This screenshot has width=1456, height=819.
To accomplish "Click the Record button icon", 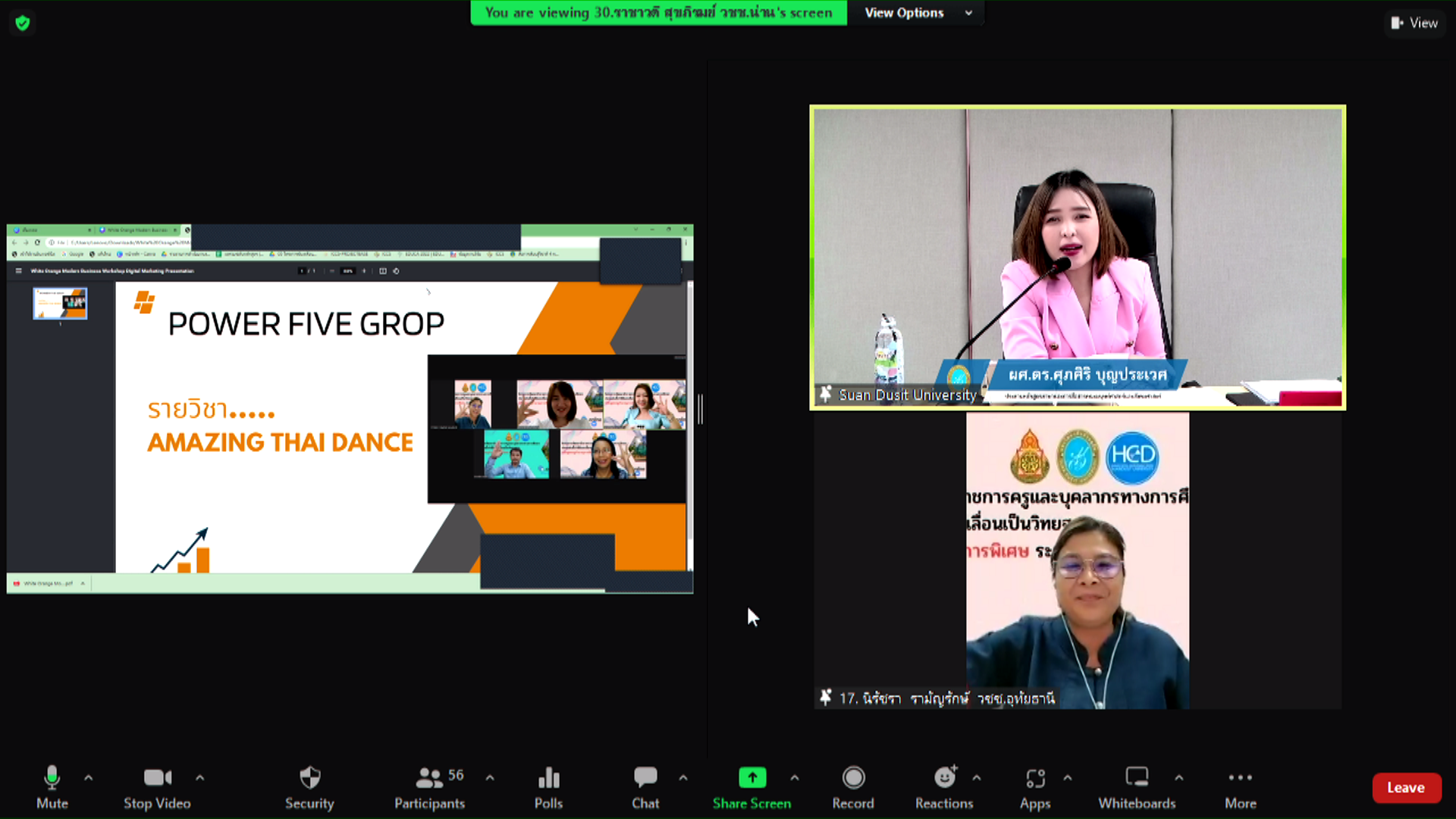I will [853, 786].
